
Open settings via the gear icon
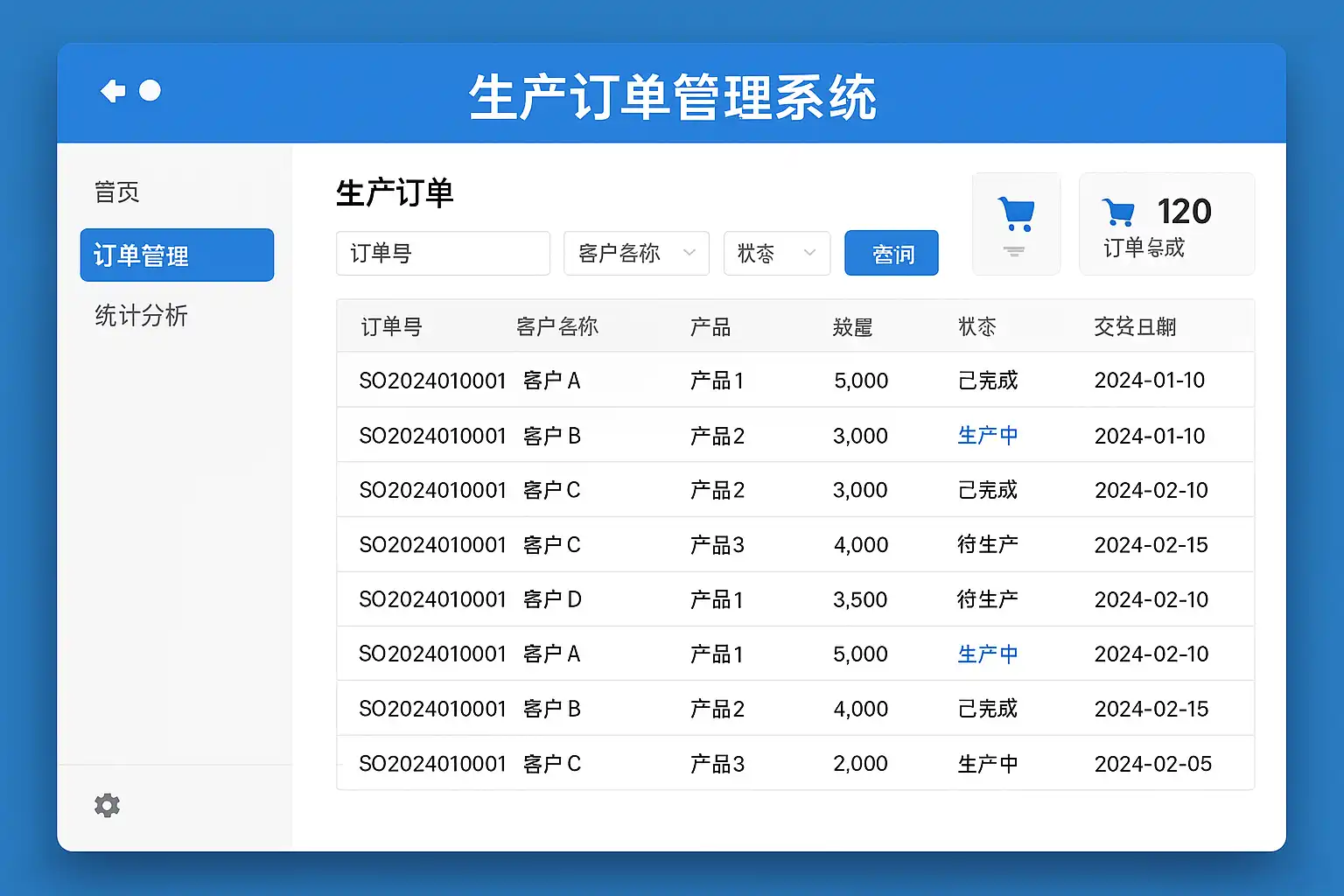(x=107, y=805)
